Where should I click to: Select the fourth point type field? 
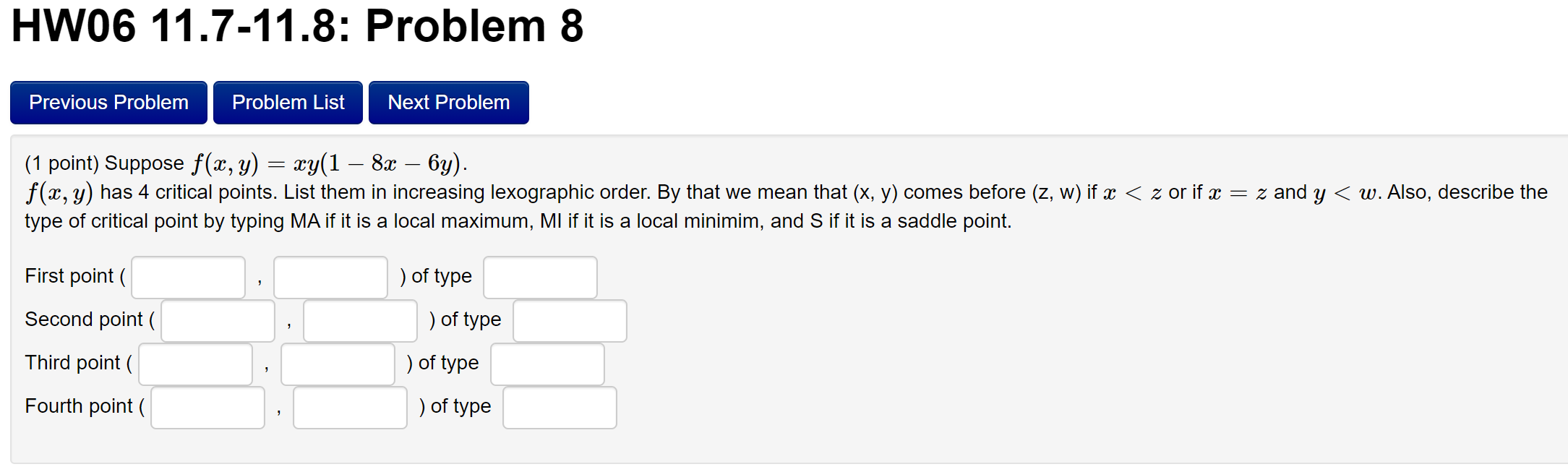(560, 408)
